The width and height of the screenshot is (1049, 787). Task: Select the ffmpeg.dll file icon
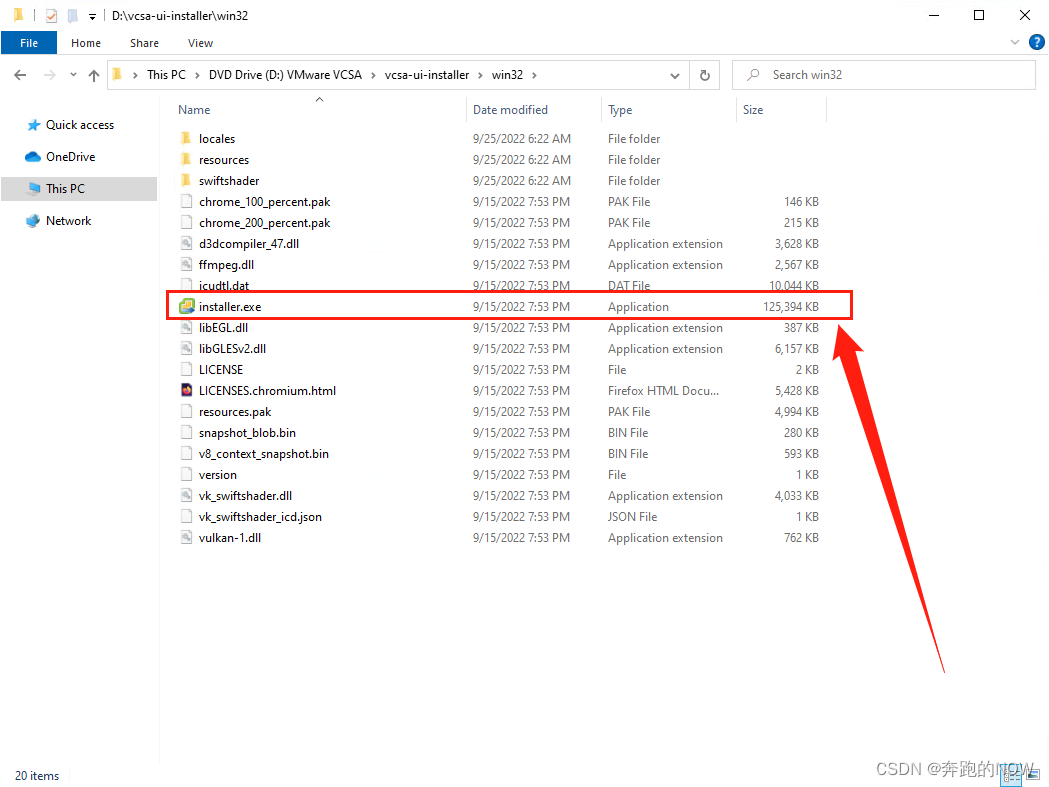click(187, 264)
